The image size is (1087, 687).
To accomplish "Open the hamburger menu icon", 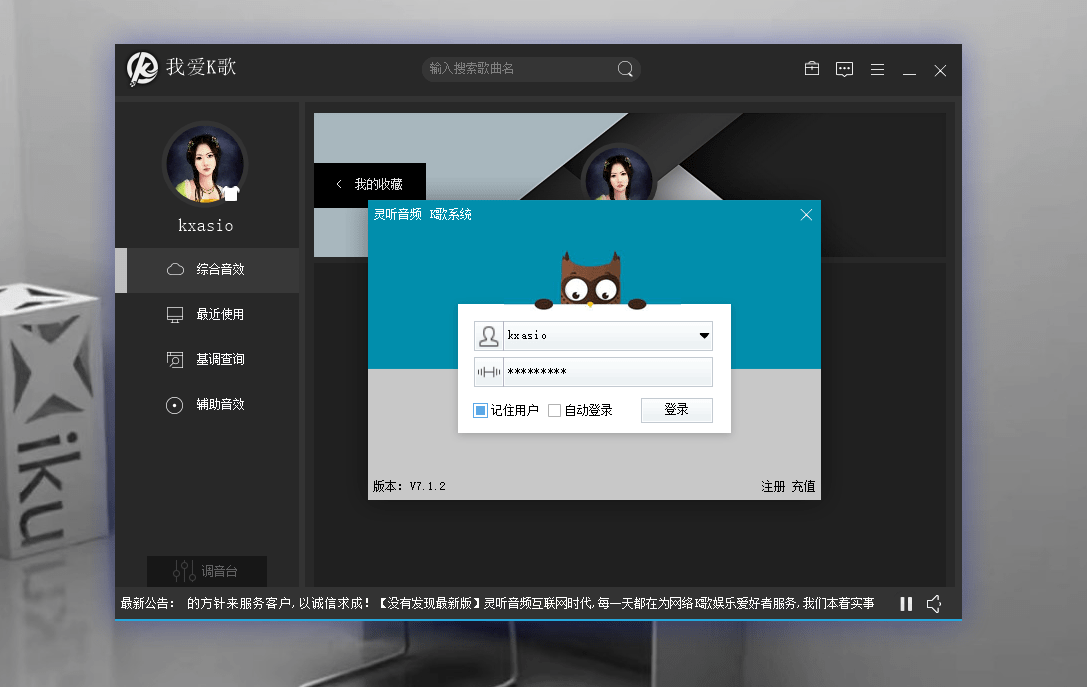I will [x=877, y=69].
